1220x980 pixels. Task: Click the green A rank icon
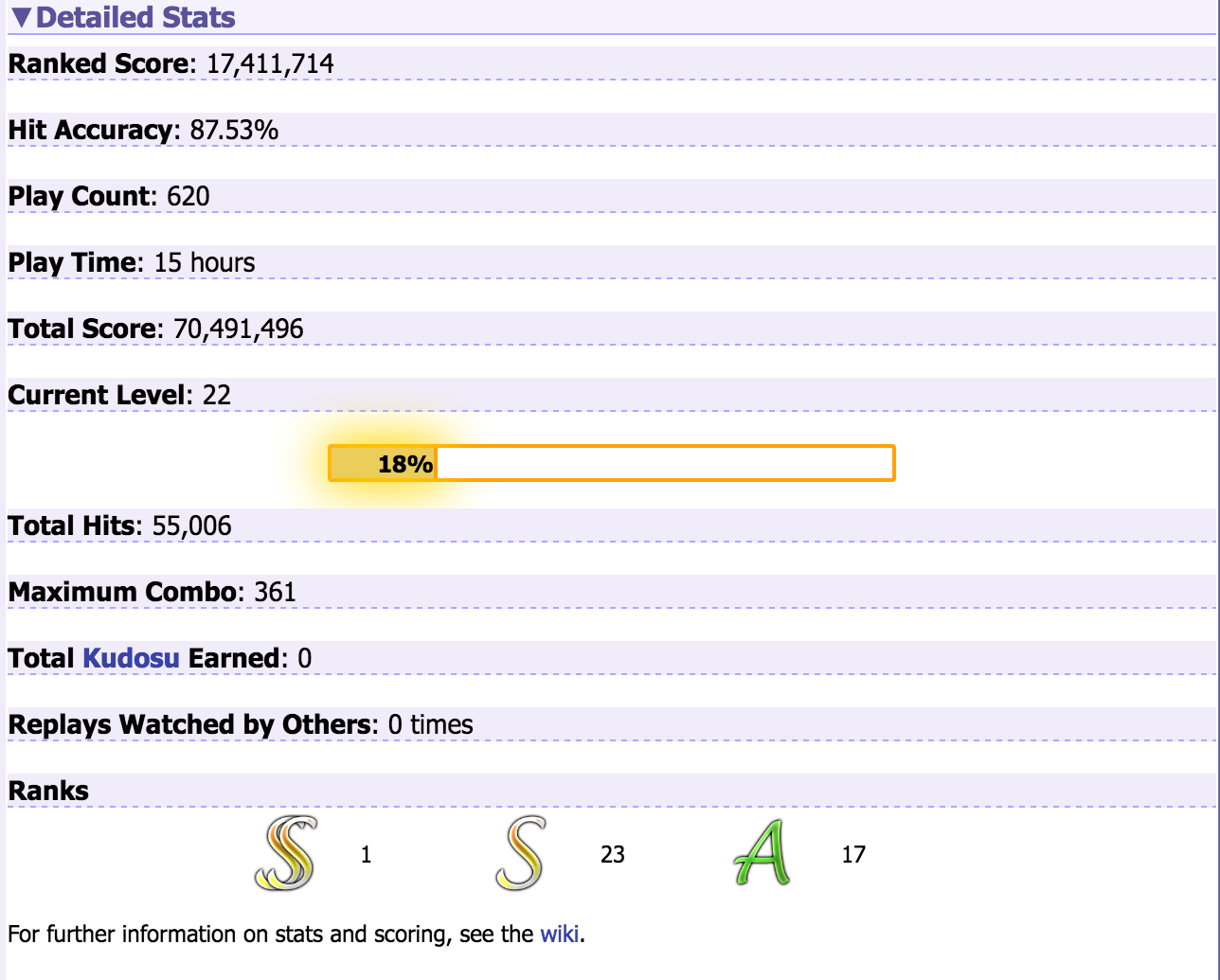point(762,854)
